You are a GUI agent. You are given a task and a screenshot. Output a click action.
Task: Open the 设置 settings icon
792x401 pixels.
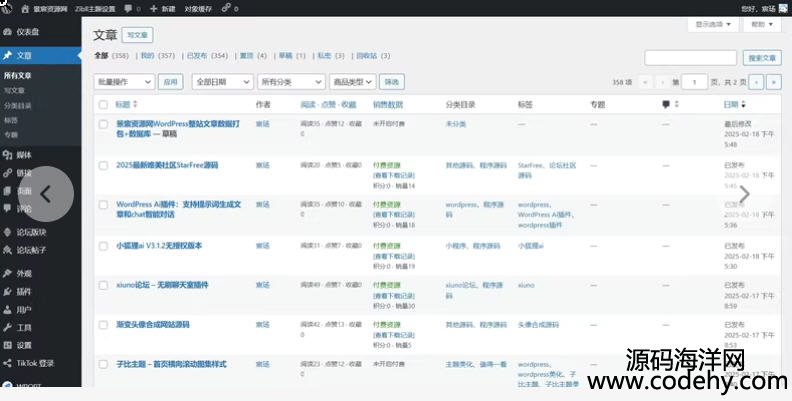coord(7,345)
